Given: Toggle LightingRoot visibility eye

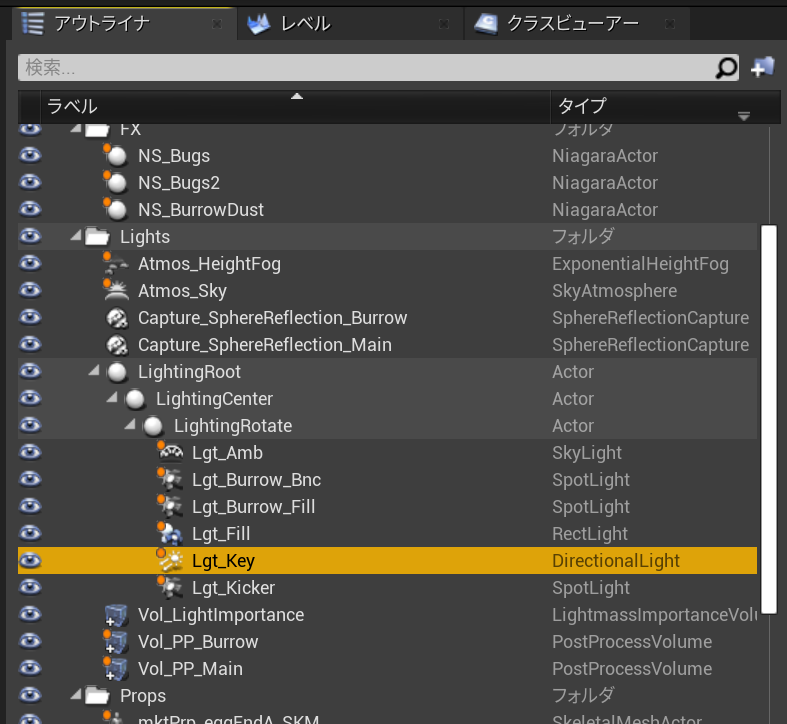Looking at the screenshot, I should click(x=30, y=372).
